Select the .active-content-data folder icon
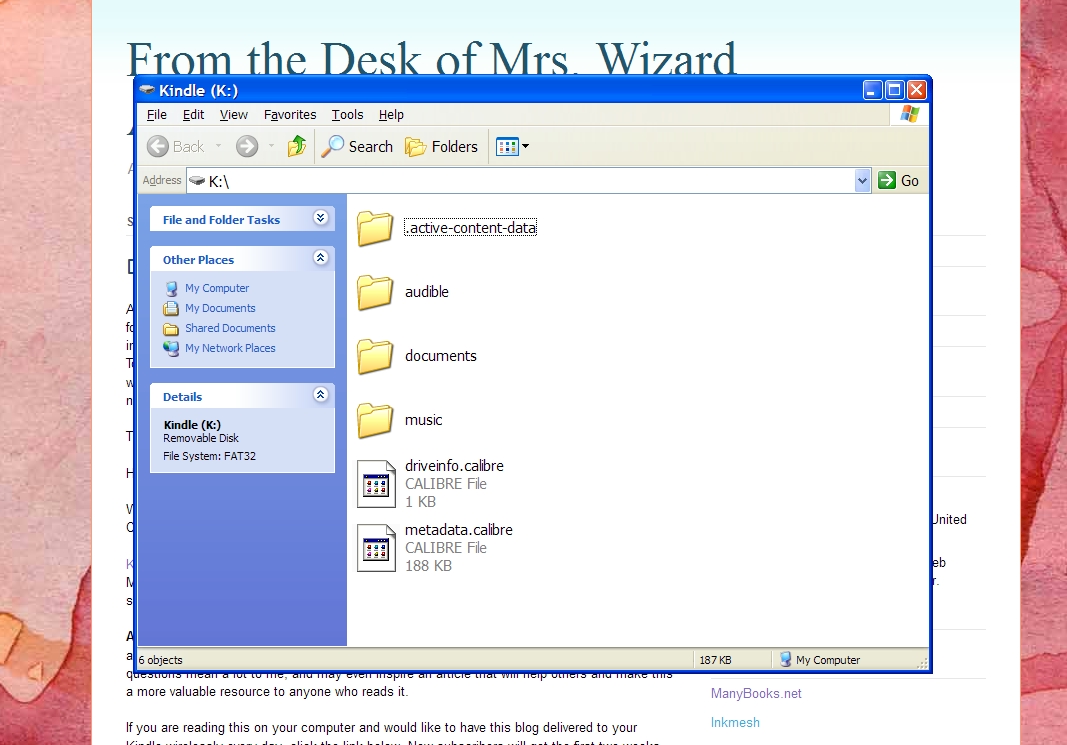The height and width of the screenshot is (745, 1067). (x=375, y=228)
